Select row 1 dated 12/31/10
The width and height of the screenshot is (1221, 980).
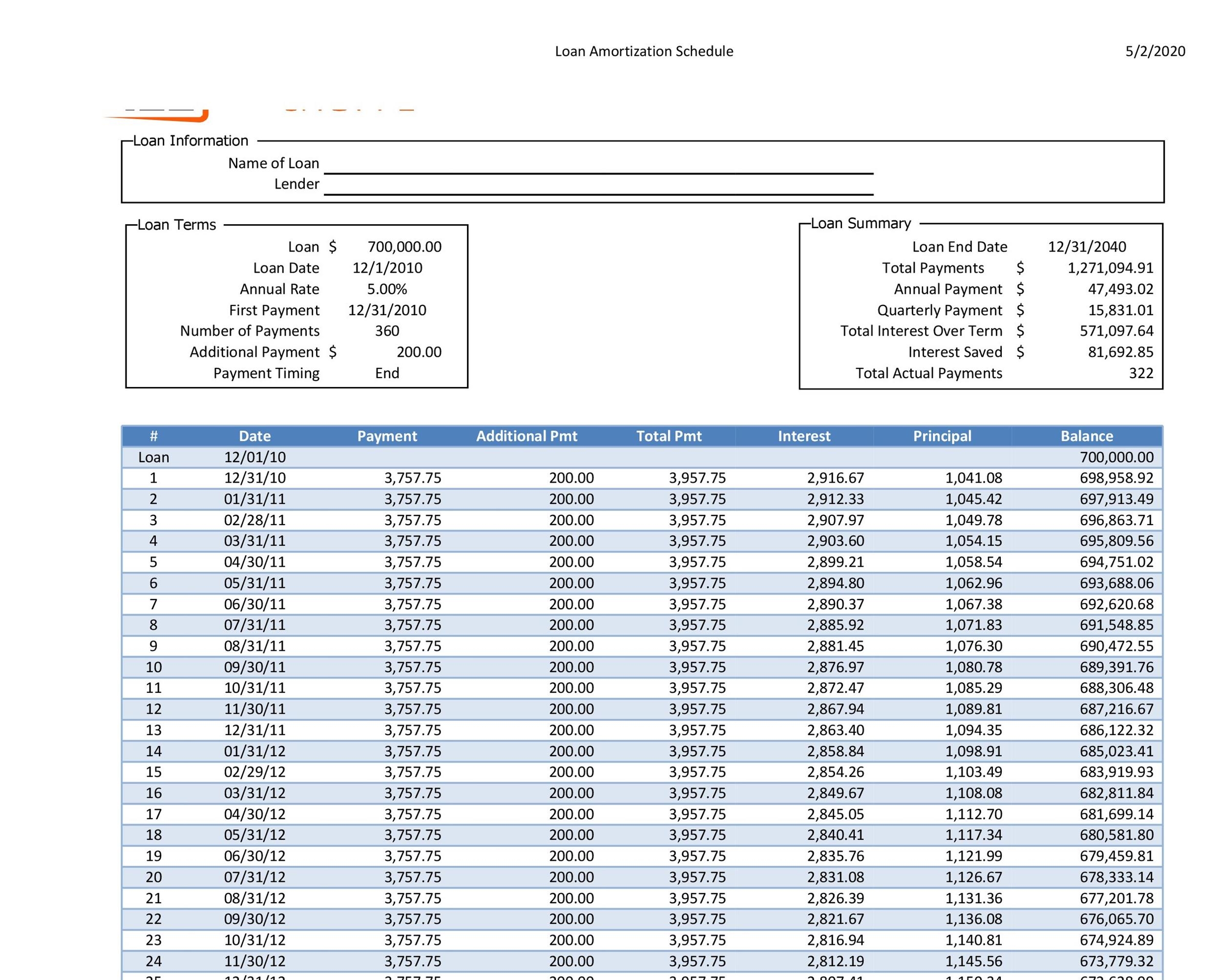click(x=255, y=477)
